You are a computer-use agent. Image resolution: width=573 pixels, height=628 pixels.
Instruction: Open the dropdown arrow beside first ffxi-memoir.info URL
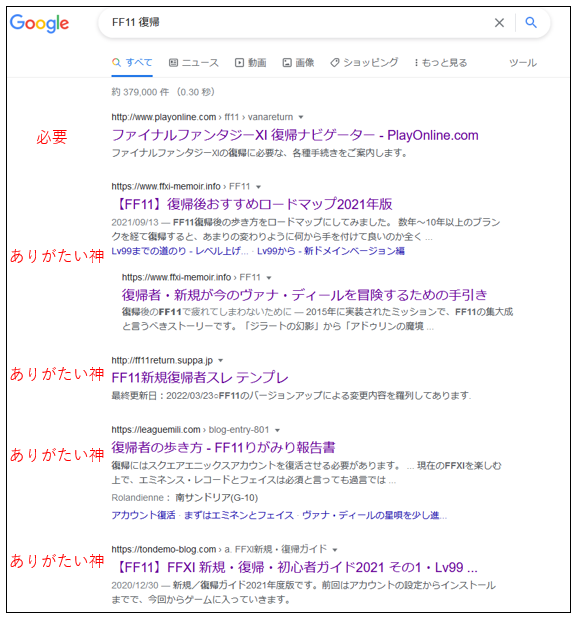(258, 187)
